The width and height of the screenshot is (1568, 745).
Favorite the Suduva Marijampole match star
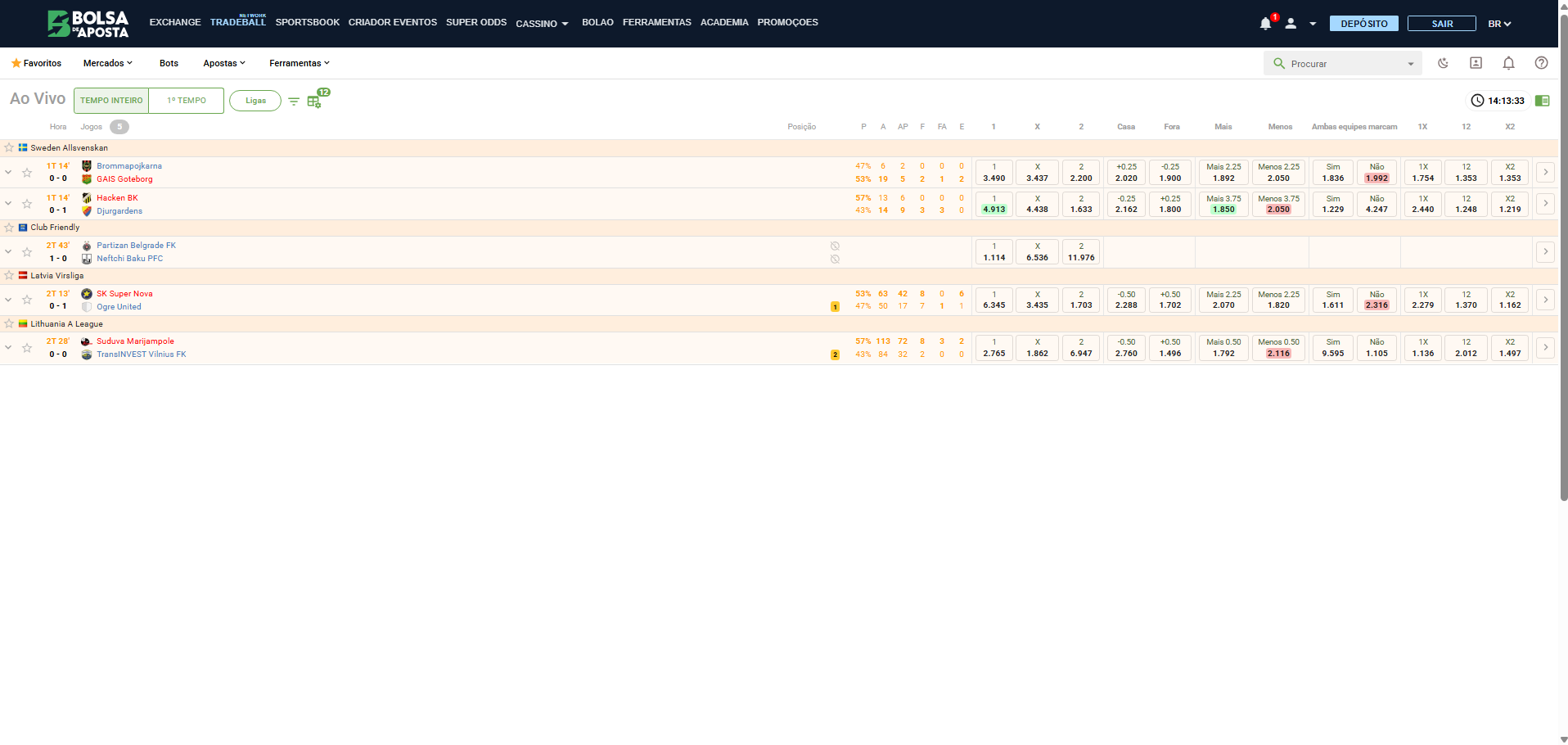[x=27, y=348]
